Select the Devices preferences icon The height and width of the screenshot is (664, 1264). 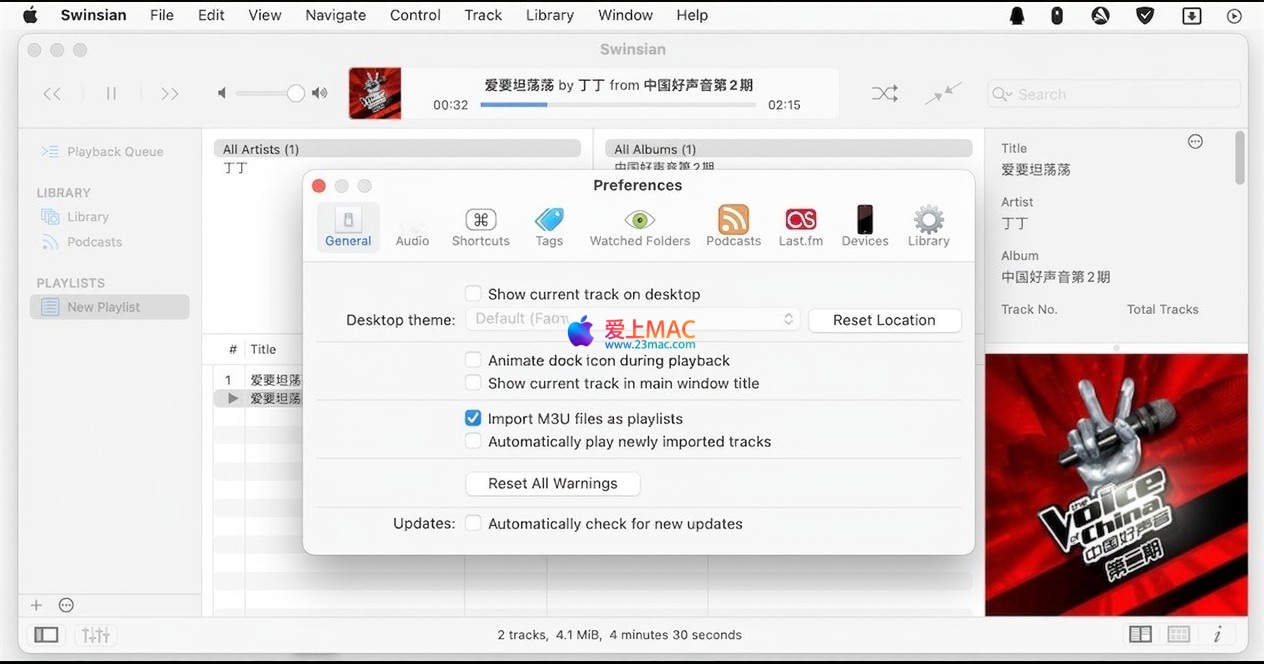click(x=864, y=227)
